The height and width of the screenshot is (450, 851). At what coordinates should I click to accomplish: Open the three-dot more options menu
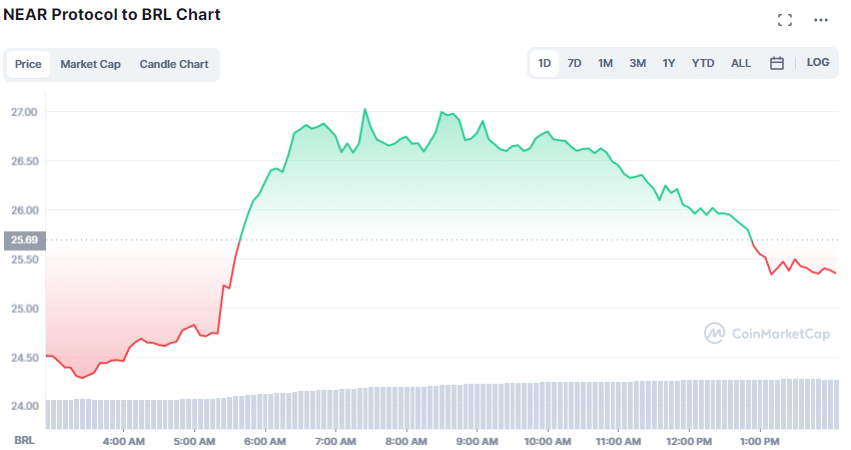[821, 20]
